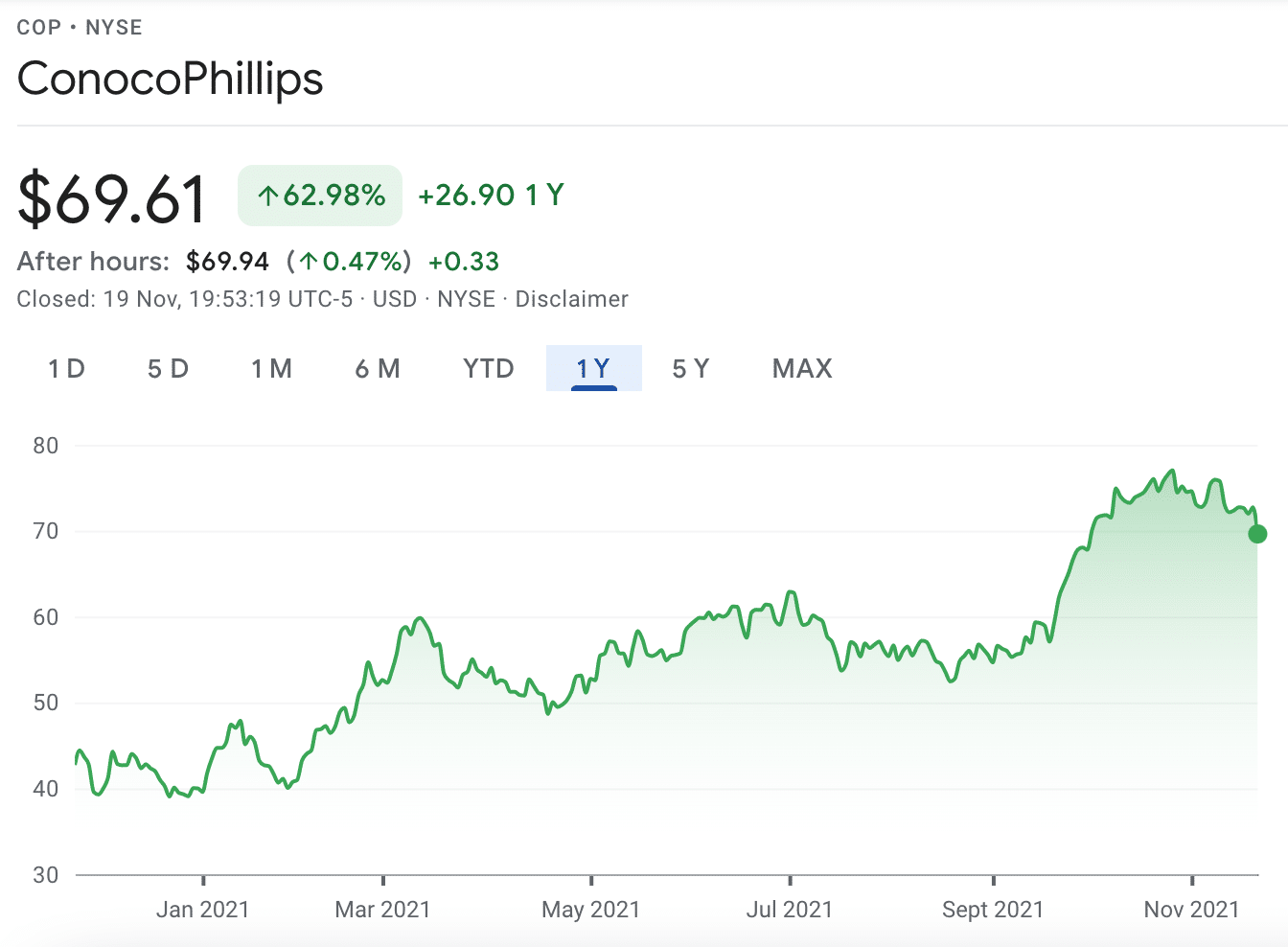Click the Nov 2021 axis label
Screen dimensions: 1288x947
point(1193,909)
